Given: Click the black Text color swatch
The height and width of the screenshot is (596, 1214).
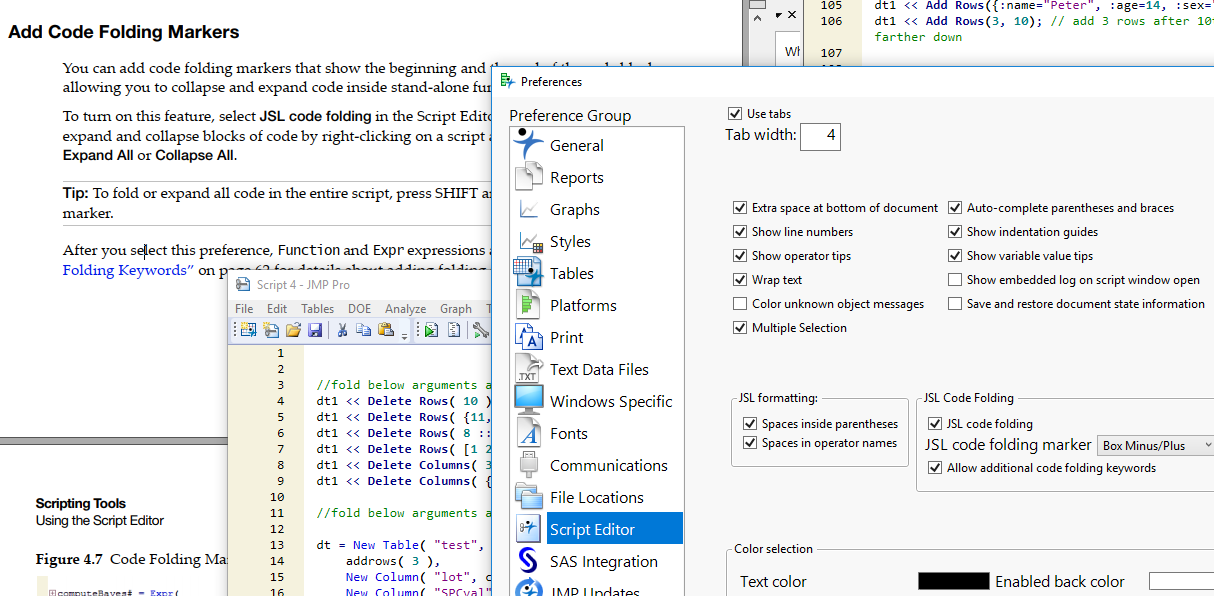Looking at the screenshot, I should pos(953,581).
